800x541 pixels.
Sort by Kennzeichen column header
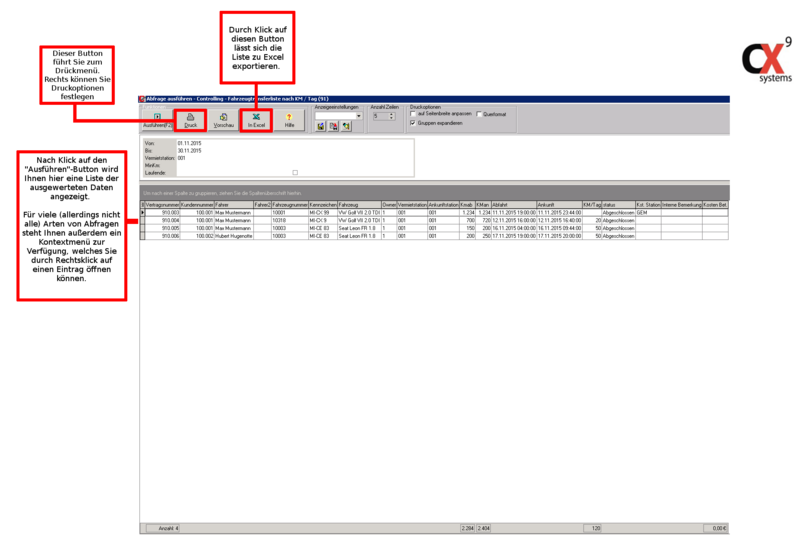pyautogui.click(x=323, y=204)
